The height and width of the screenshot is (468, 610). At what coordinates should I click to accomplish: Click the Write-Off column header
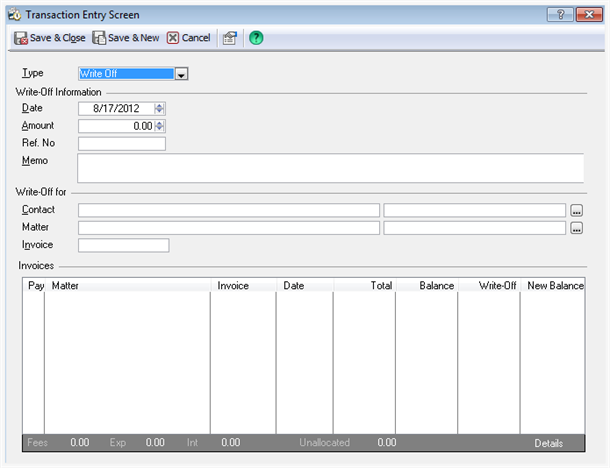point(488,286)
